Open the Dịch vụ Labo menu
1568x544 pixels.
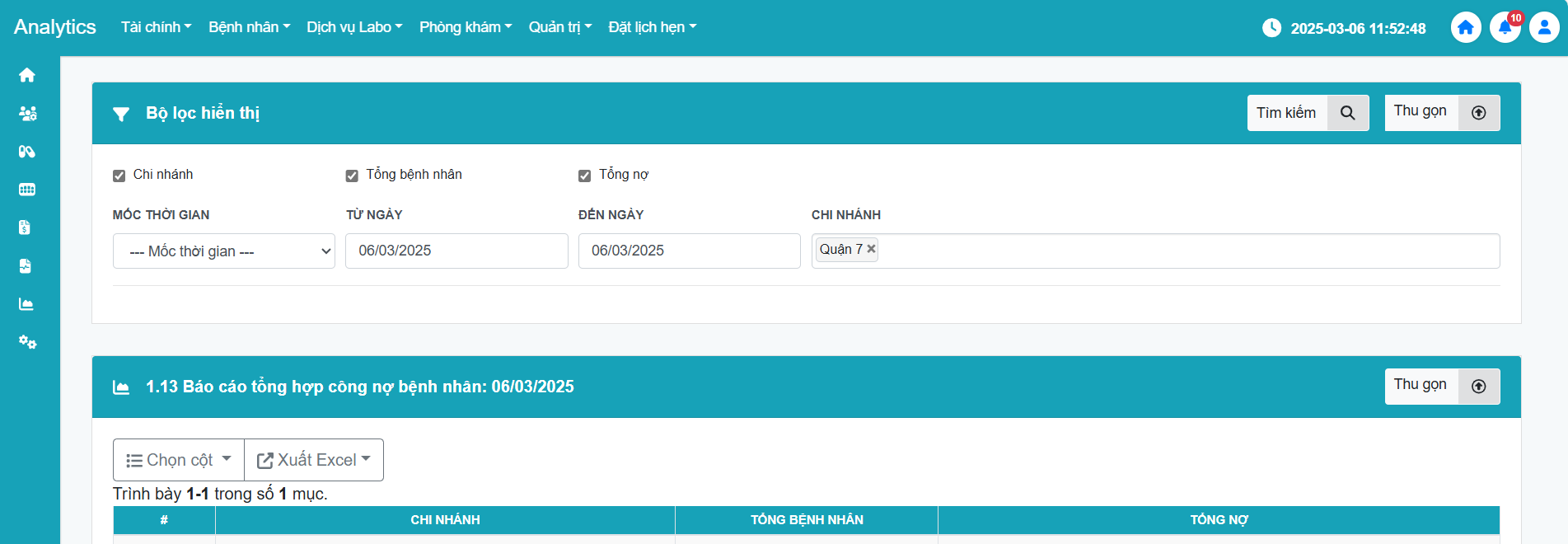[354, 27]
